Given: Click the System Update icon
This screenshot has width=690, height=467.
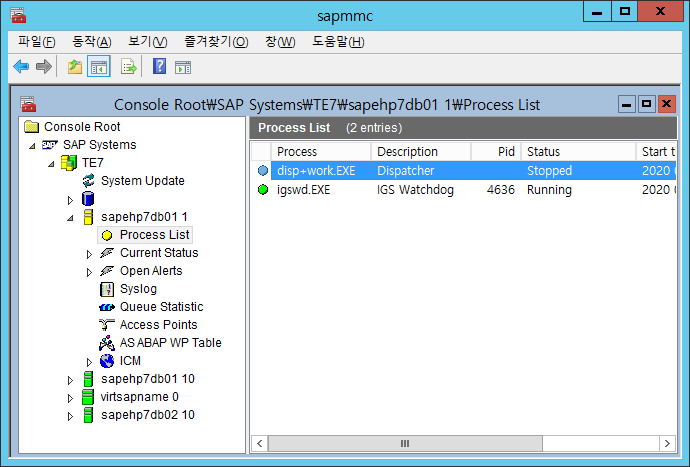Looking at the screenshot, I should coord(88,180).
